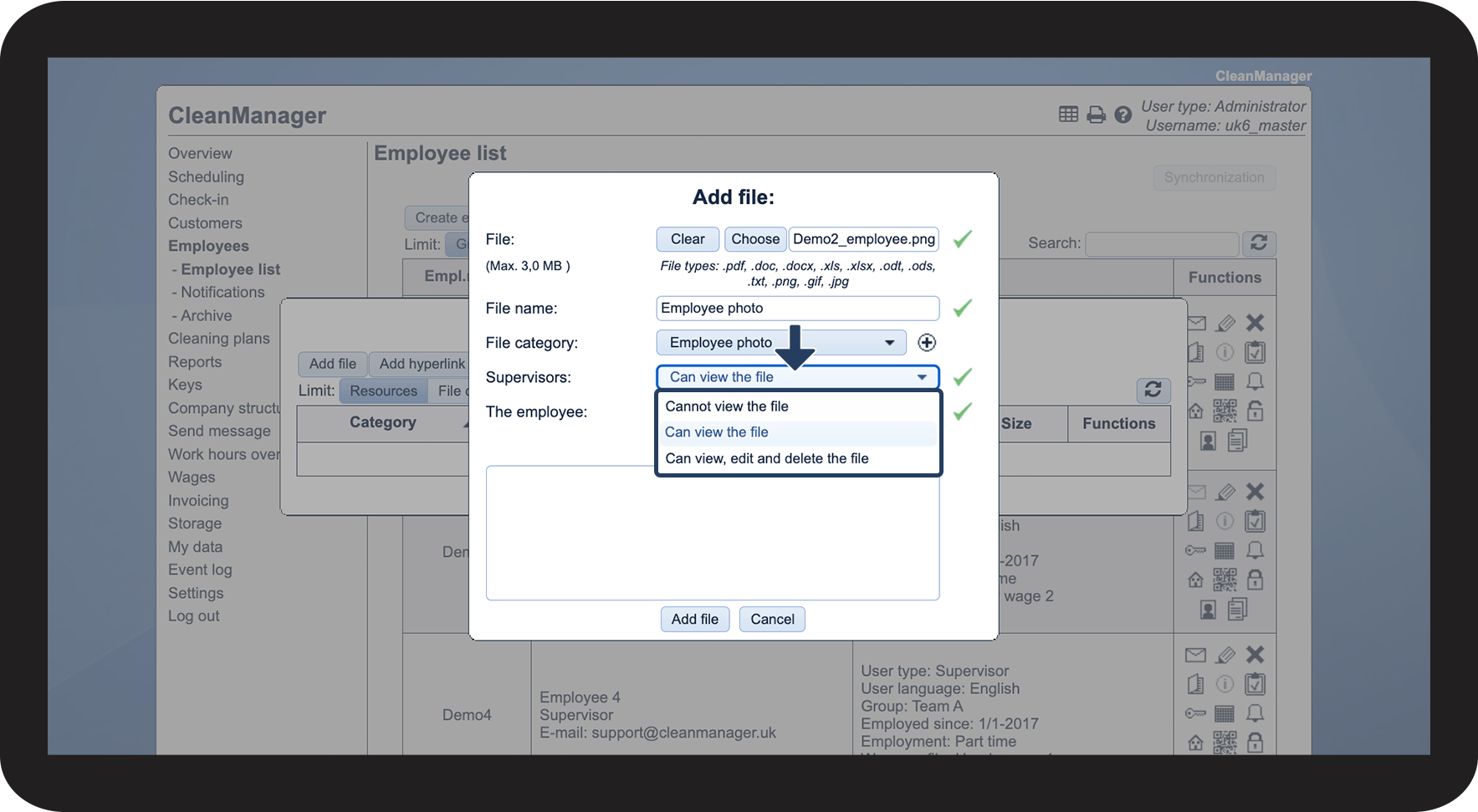Click the Synchronization button
The width and height of the screenshot is (1478, 812).
point(1215,177)
